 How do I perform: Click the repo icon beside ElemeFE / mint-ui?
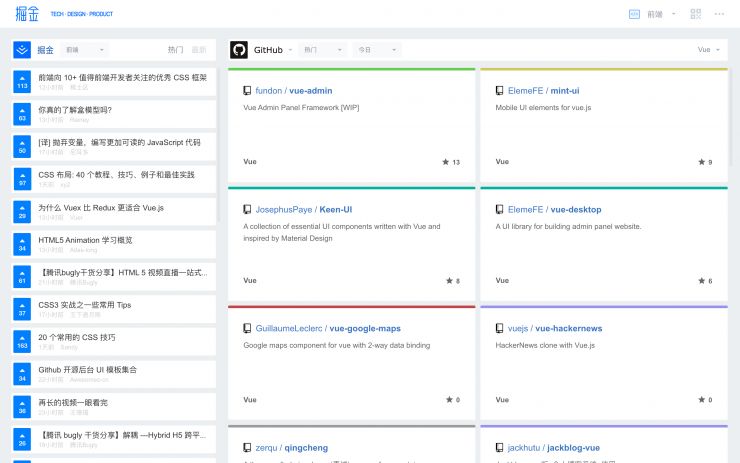499,91
